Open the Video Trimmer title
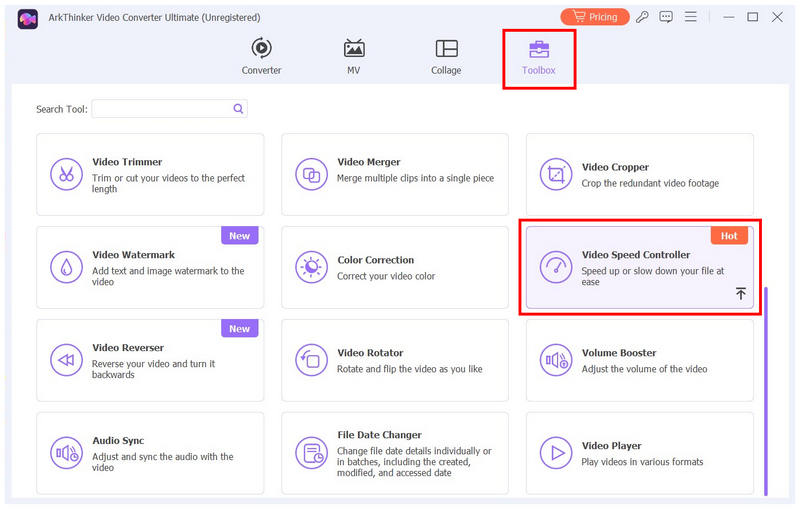Viewport: 800px width, 509px height. click(x=127, y=162)
